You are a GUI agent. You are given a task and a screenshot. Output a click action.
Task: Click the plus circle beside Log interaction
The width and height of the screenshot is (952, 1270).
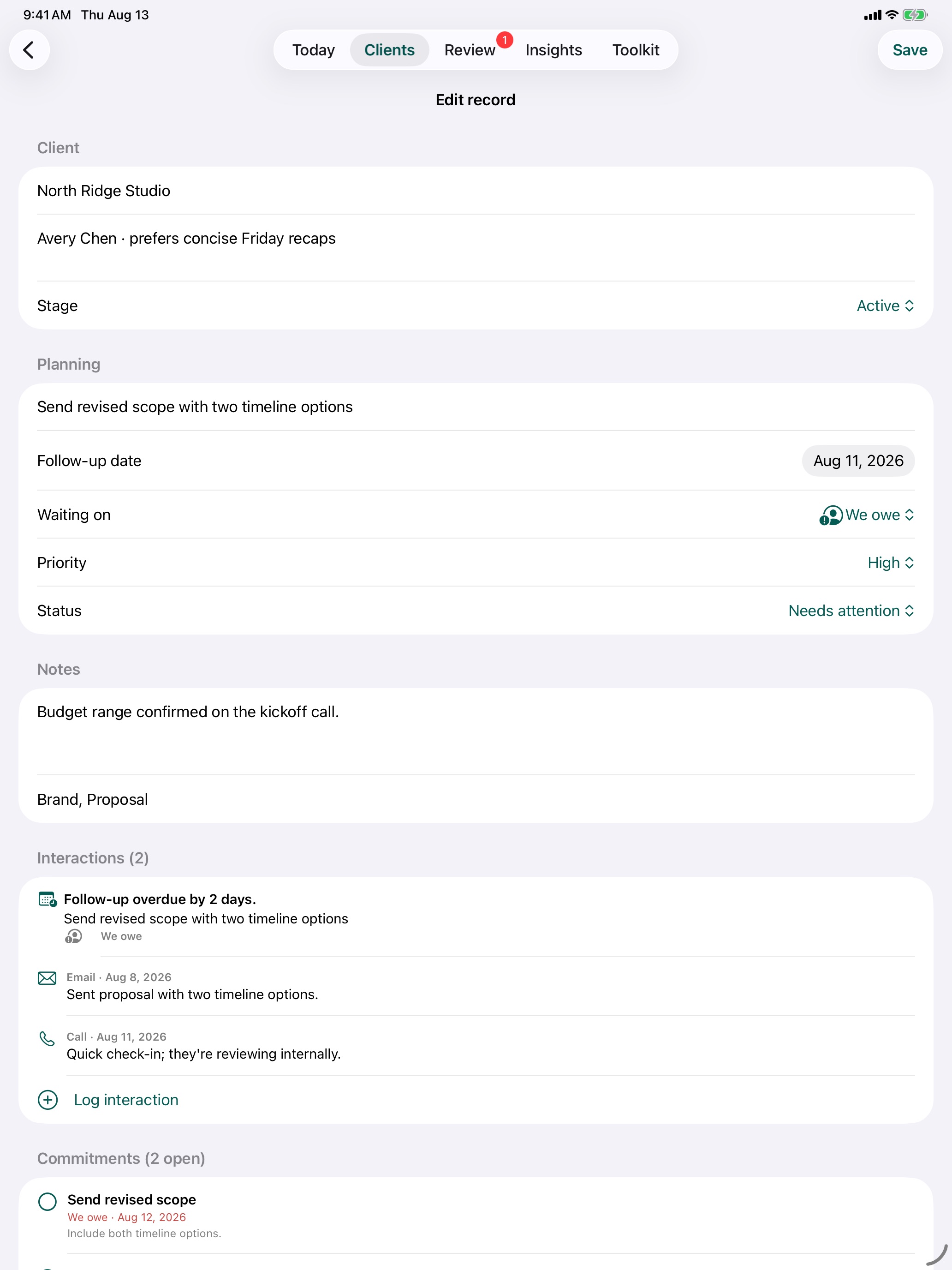pos(48,1100)
